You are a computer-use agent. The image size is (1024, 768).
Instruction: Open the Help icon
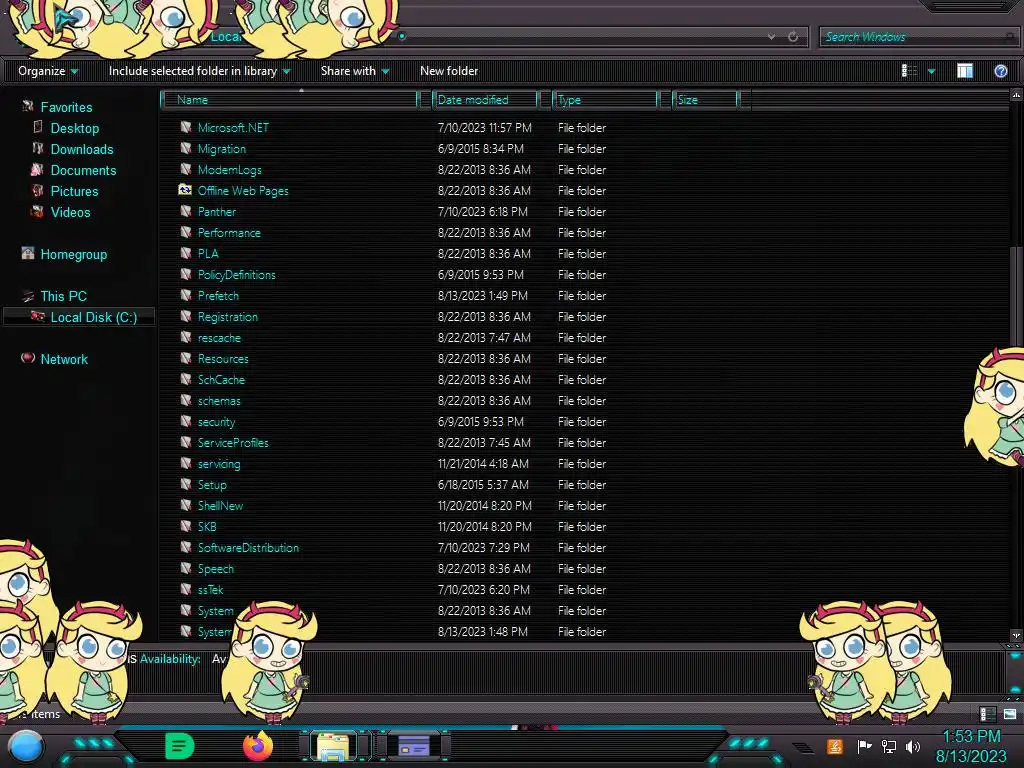coord(1000,71)
